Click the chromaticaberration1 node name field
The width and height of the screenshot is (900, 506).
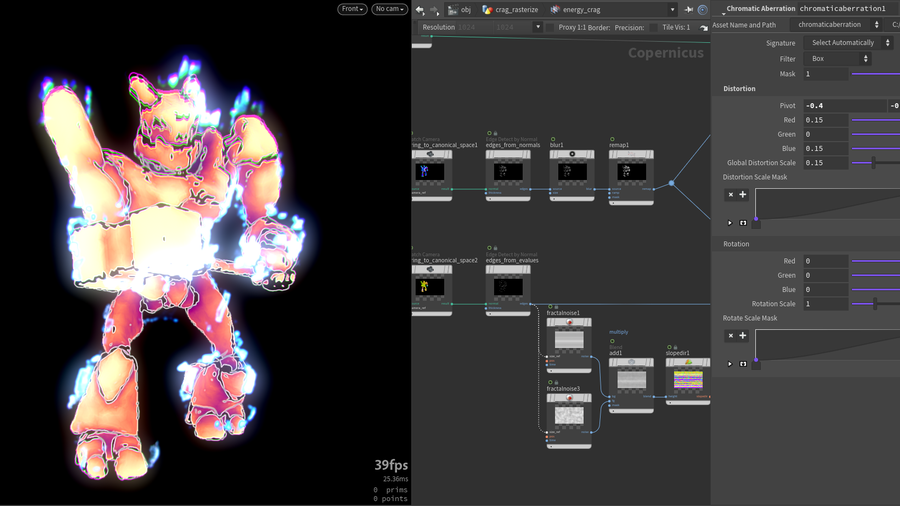click(x=849, y=9)
